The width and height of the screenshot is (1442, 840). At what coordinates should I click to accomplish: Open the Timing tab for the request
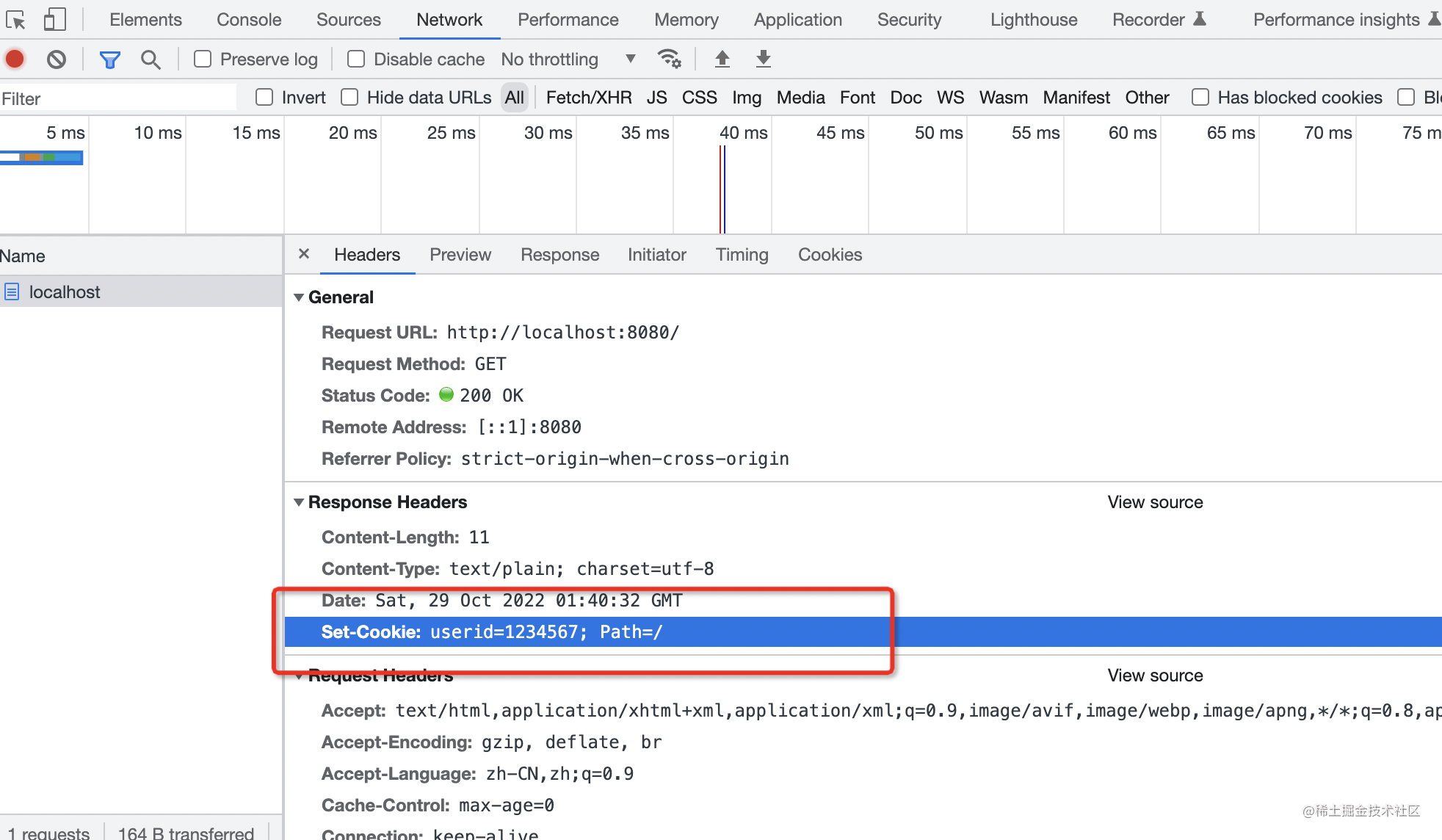[x=742, y=255]
